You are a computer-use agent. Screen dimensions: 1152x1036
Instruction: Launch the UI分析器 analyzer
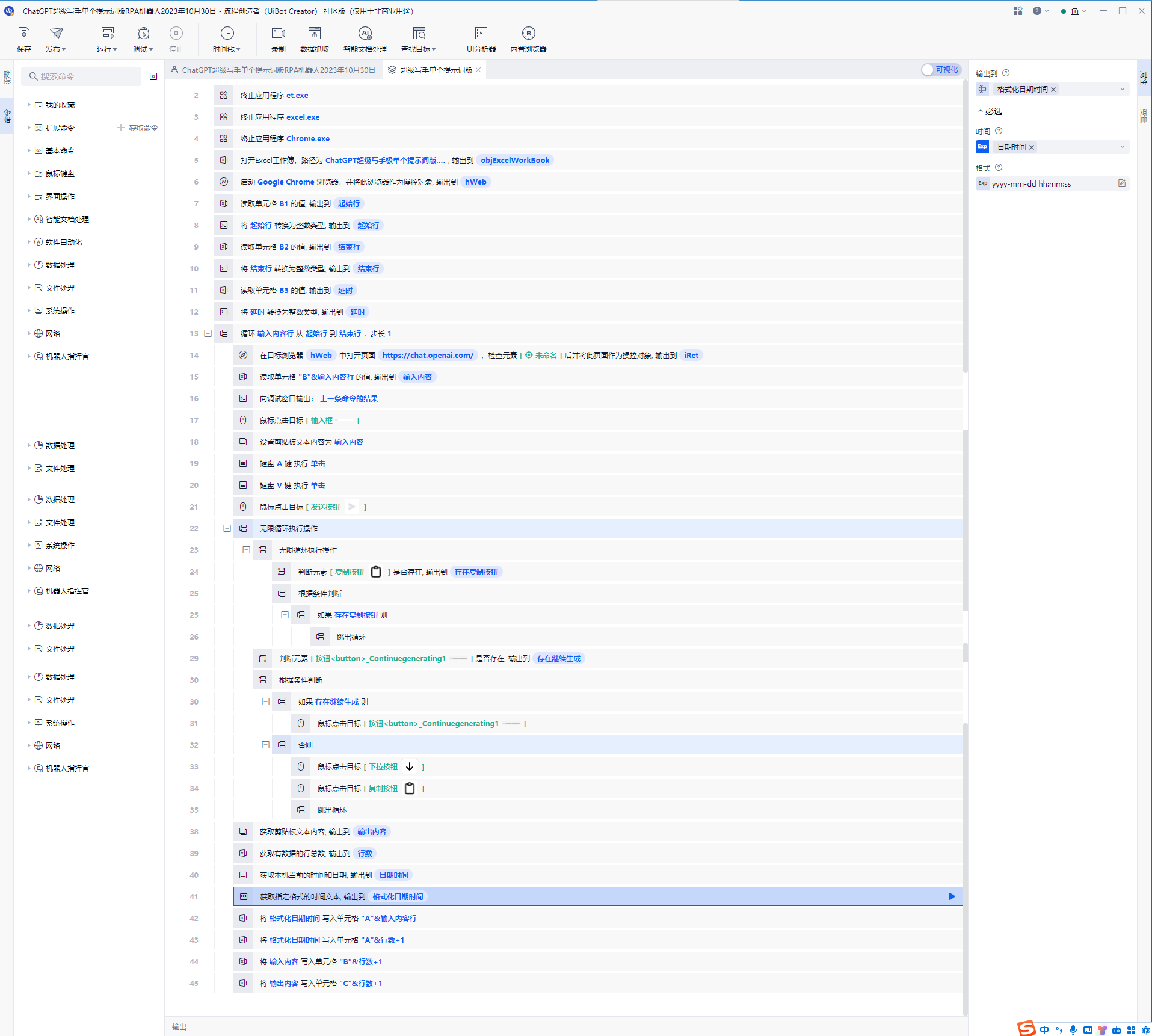481,40
